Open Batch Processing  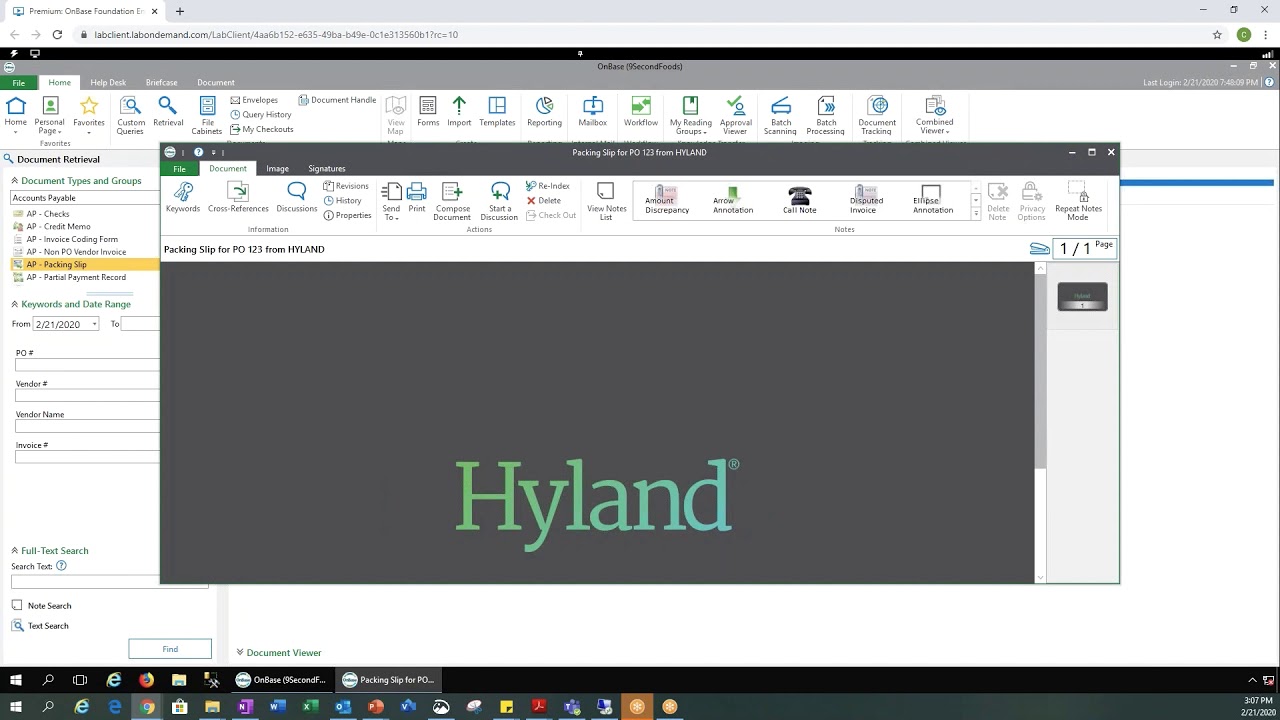pos(826,116)
